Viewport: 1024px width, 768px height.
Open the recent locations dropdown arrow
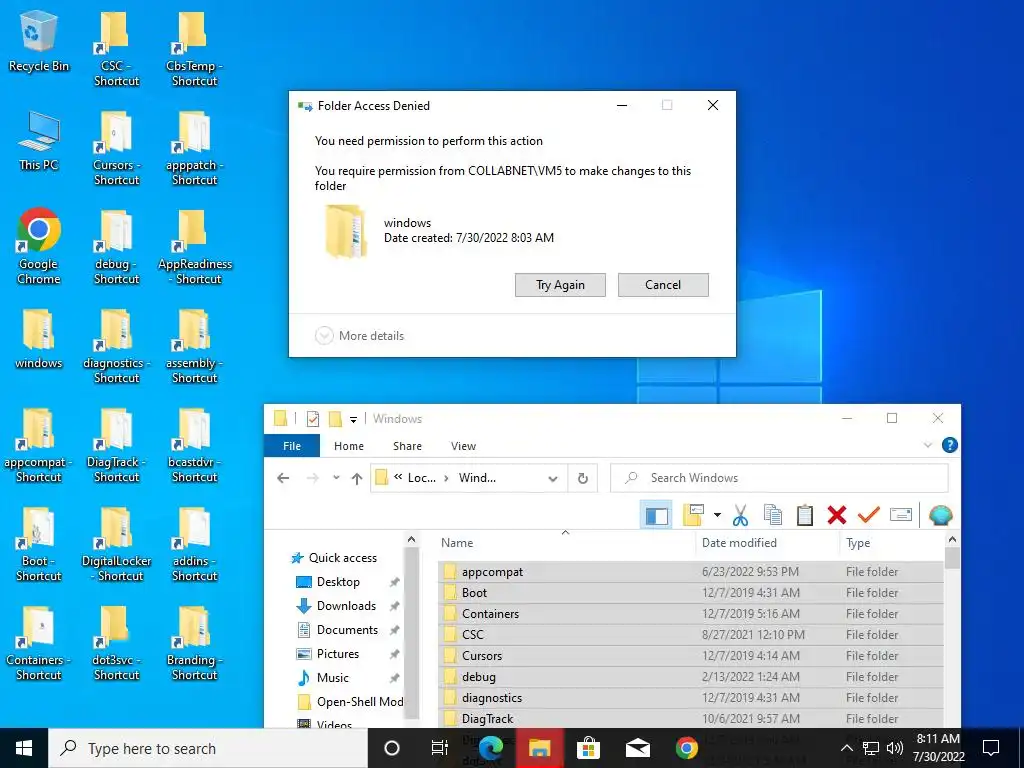click(336, 478)
